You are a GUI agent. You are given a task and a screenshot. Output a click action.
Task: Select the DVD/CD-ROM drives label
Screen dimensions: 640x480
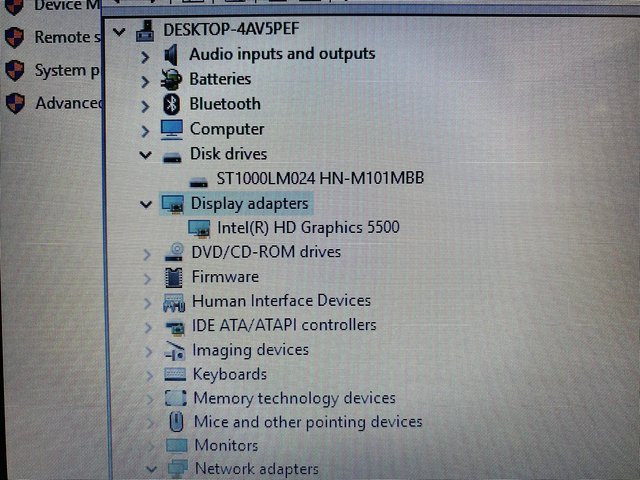pyautogui.click(x=266, y=252)
